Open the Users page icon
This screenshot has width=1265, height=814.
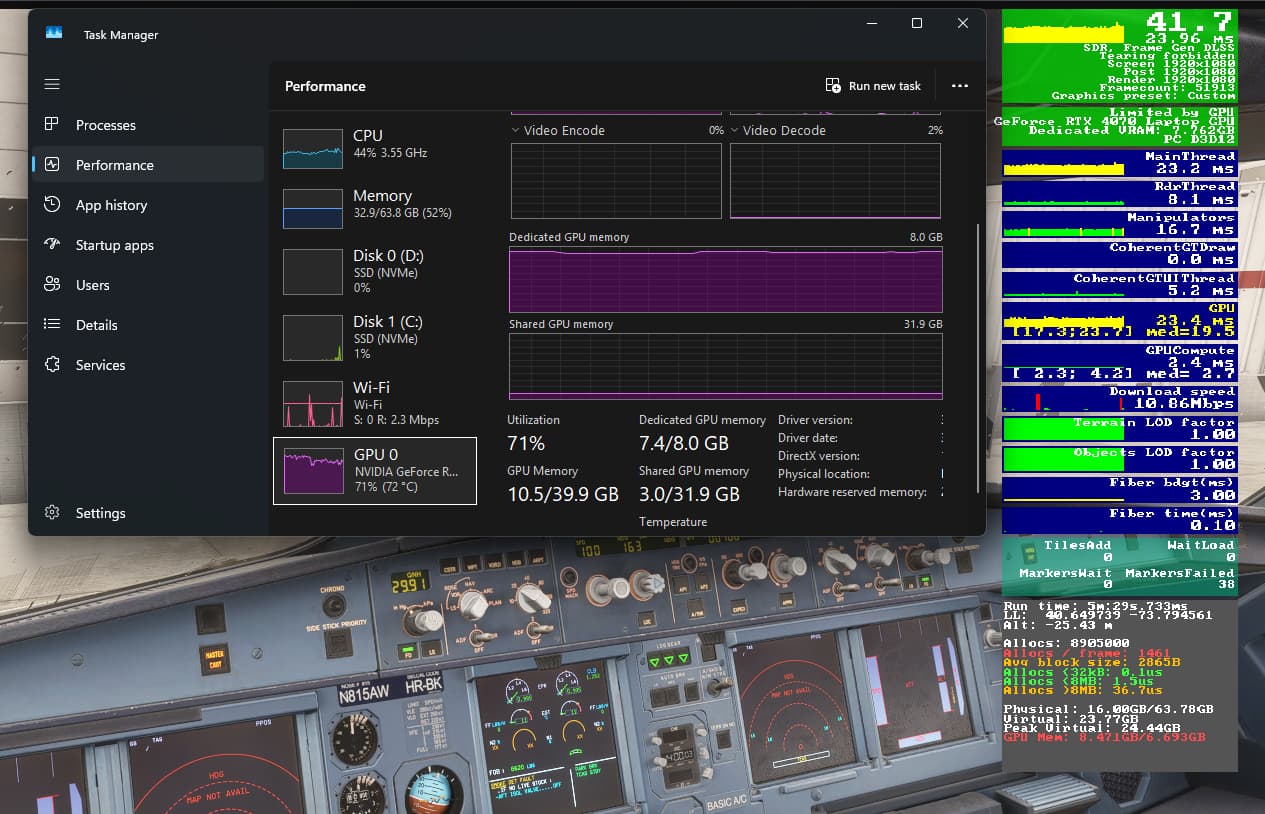click(52, 284)
